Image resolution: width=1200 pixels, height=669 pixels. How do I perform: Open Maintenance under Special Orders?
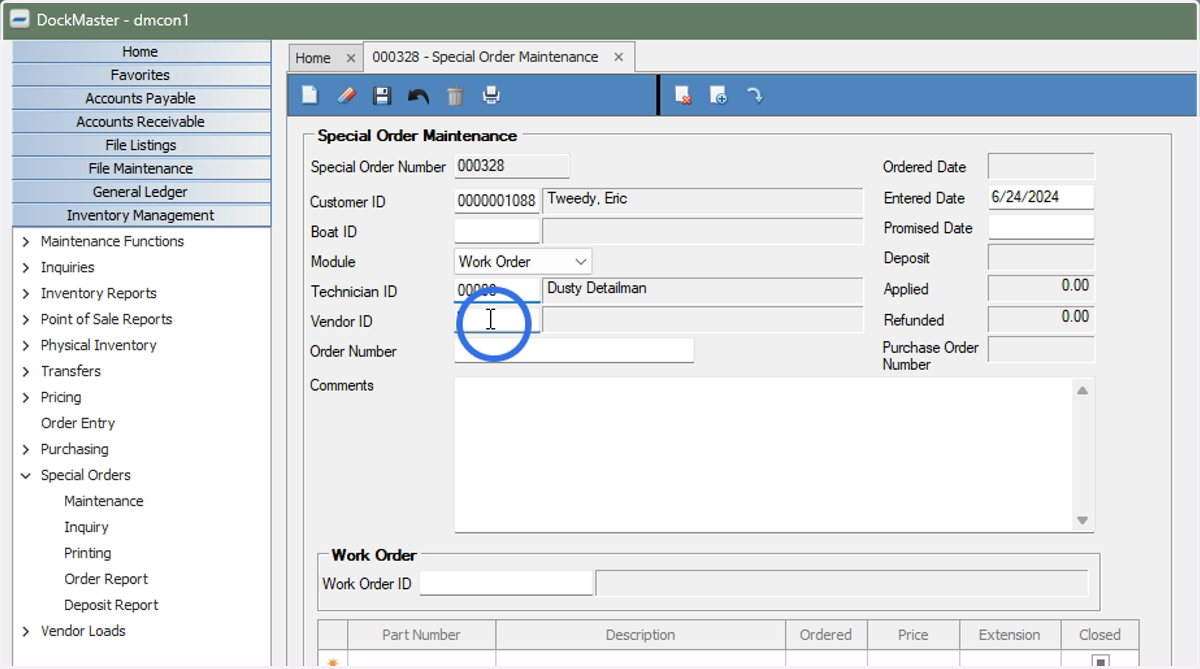coord(104,501)
